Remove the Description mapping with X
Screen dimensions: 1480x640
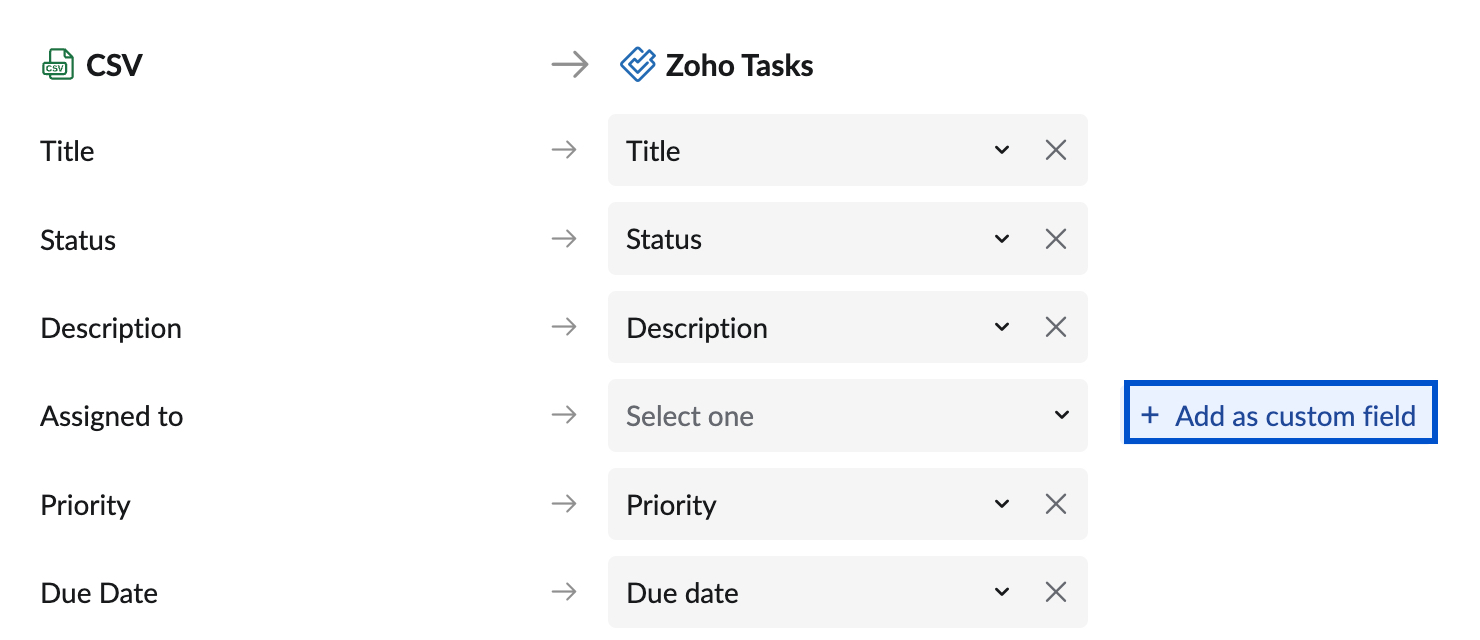1055,328
